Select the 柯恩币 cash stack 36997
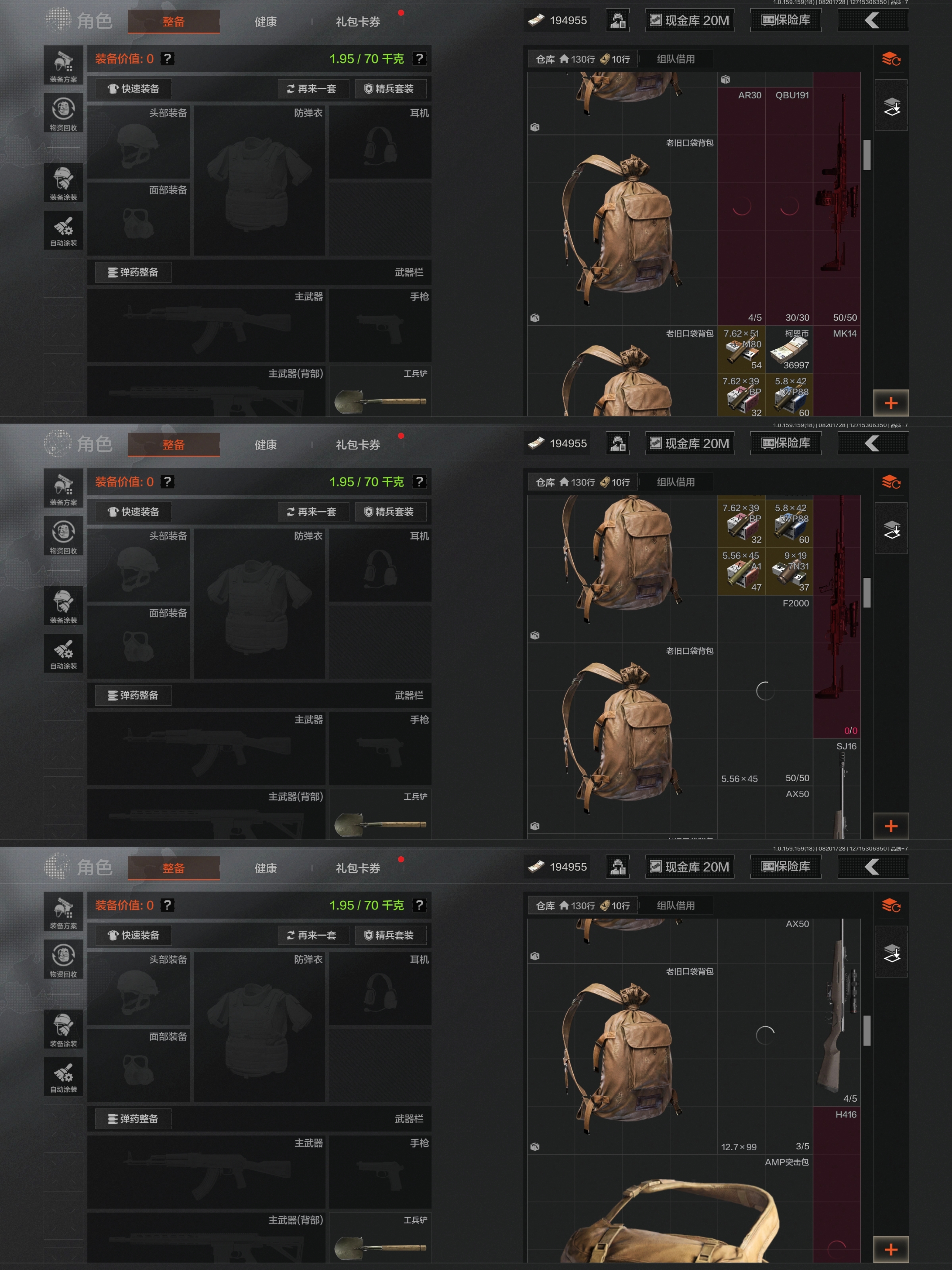 point(789,350)
